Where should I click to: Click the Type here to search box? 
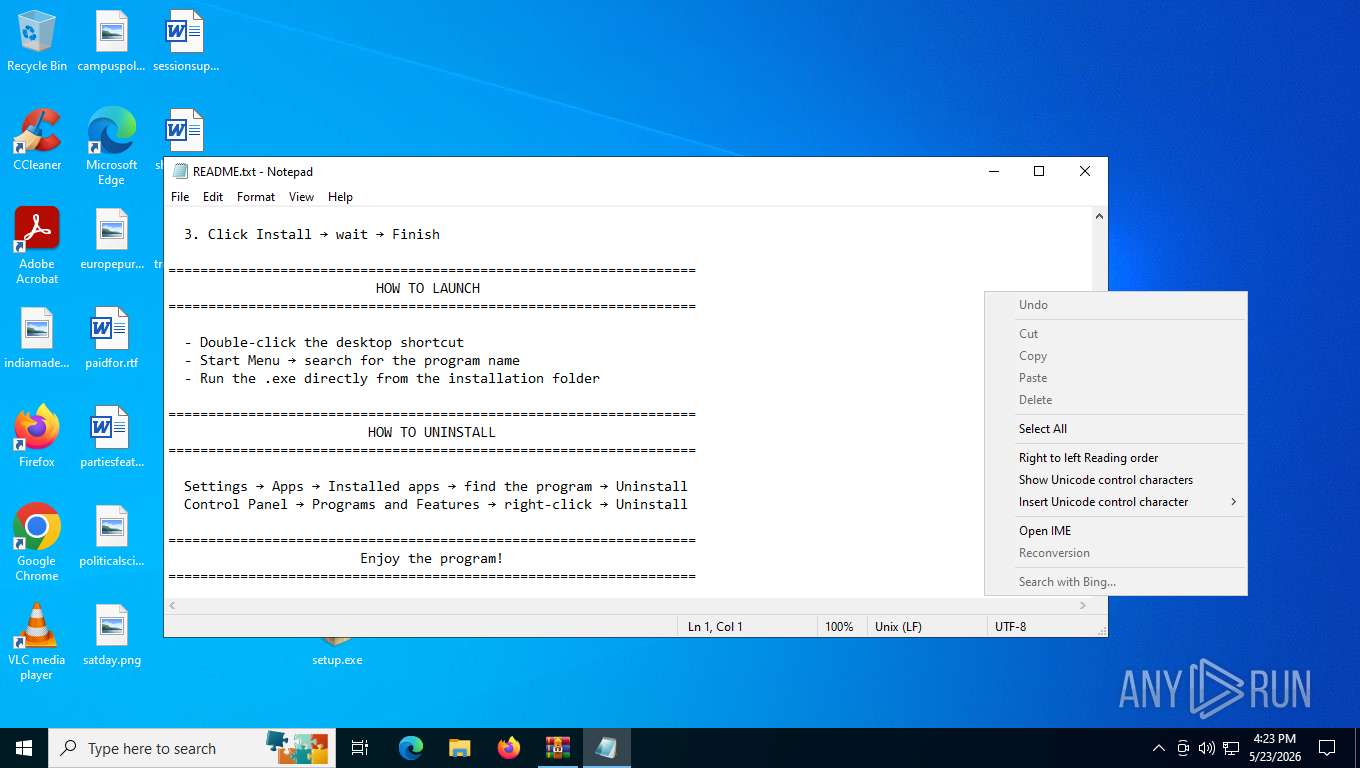pos(190,748)
